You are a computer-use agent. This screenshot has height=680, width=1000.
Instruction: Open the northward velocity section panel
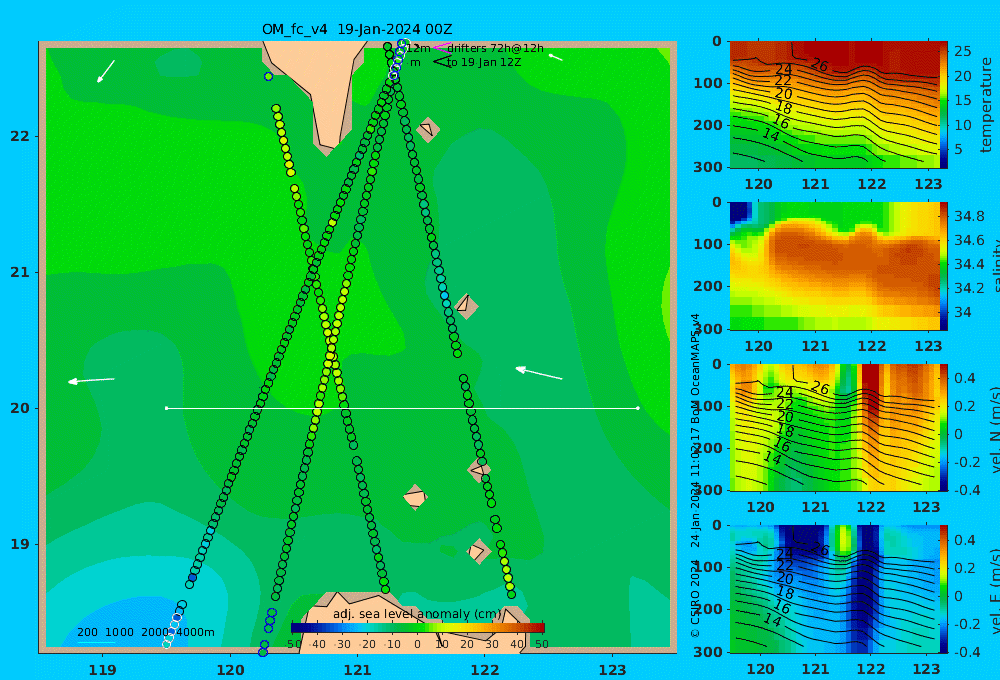coord(834,427)
